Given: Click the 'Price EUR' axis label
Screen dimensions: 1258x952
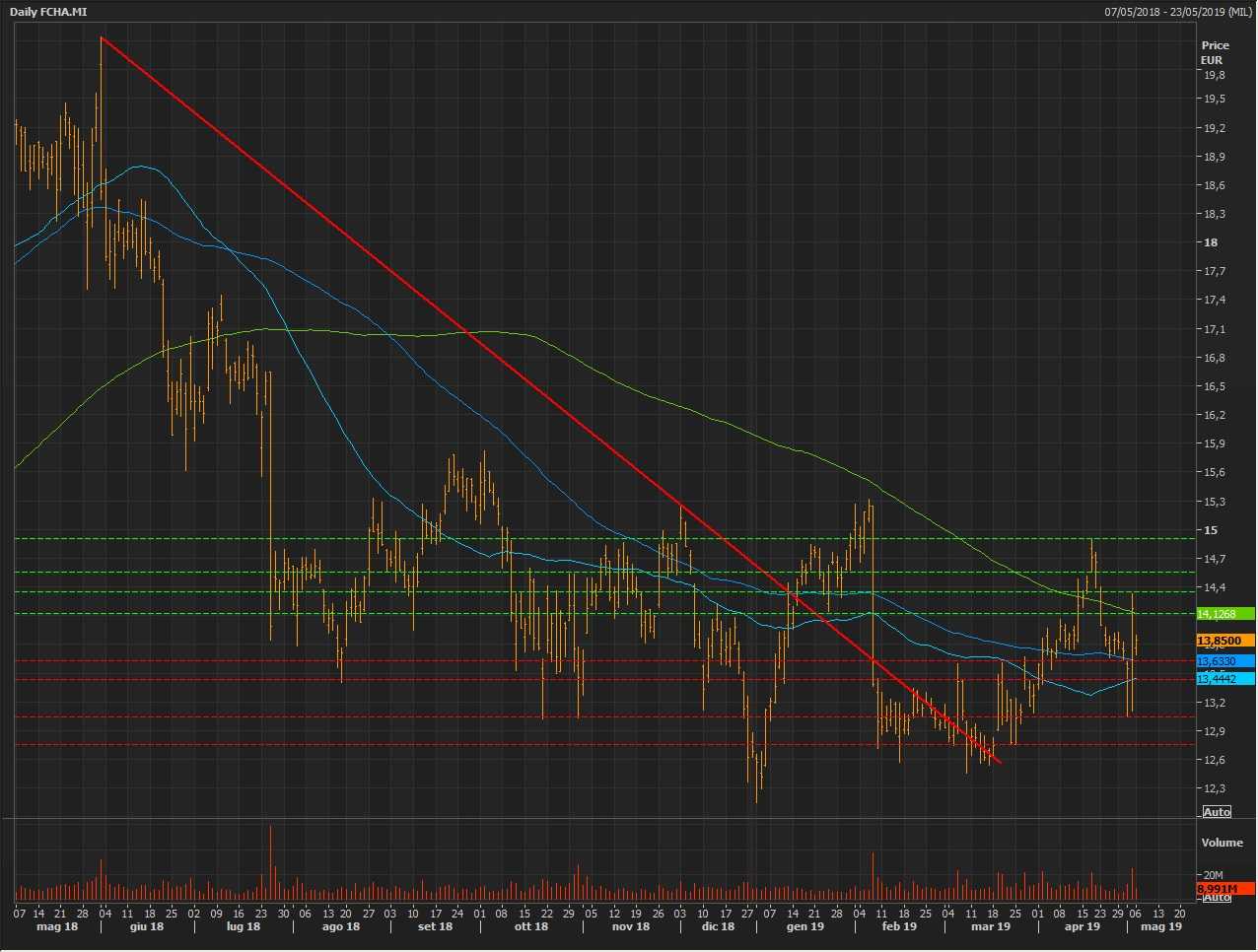Looking at the screenshot, I should (x=1215, y=52).
